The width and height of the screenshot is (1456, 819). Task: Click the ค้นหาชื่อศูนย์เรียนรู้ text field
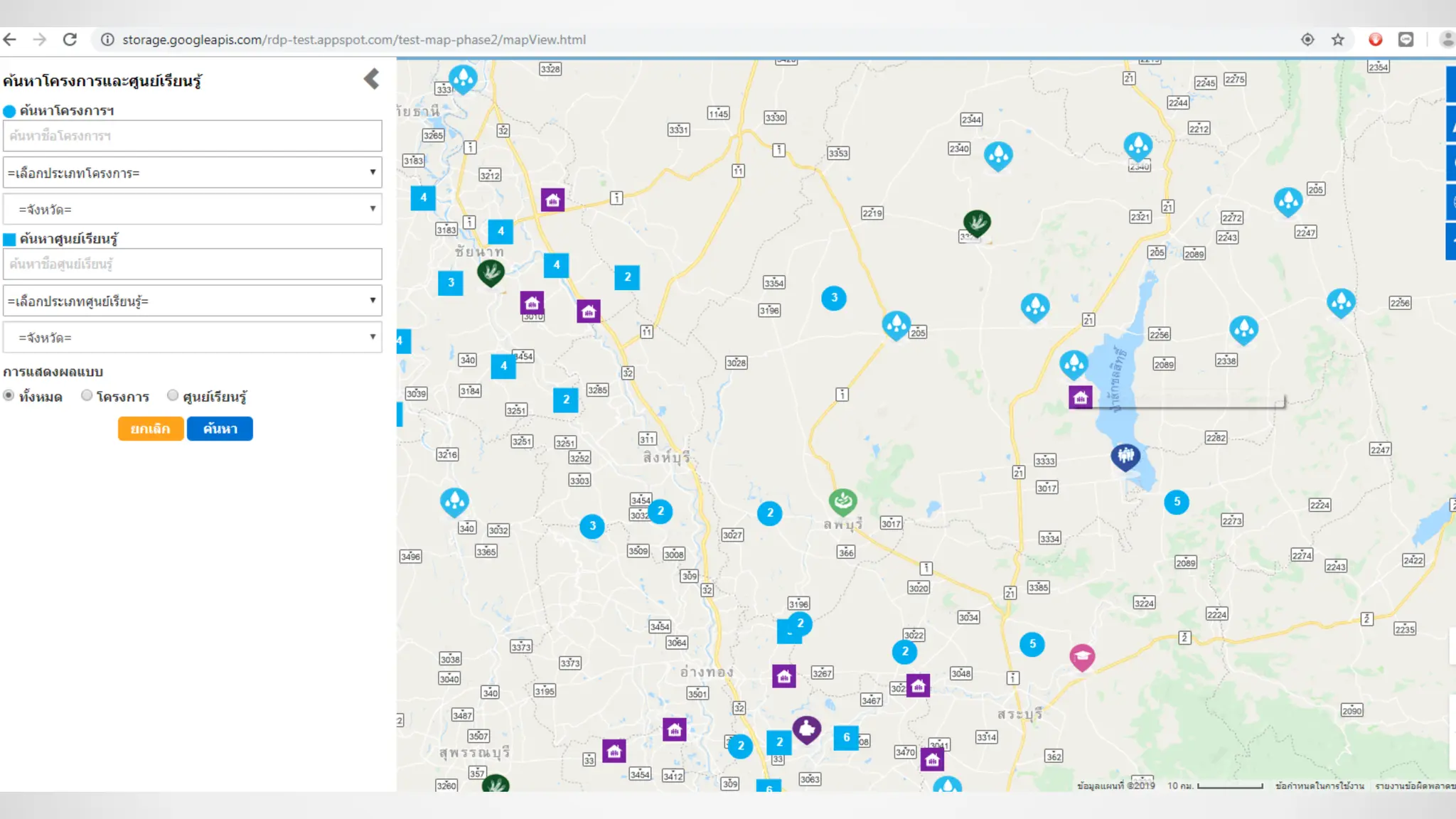click(192, 264)
